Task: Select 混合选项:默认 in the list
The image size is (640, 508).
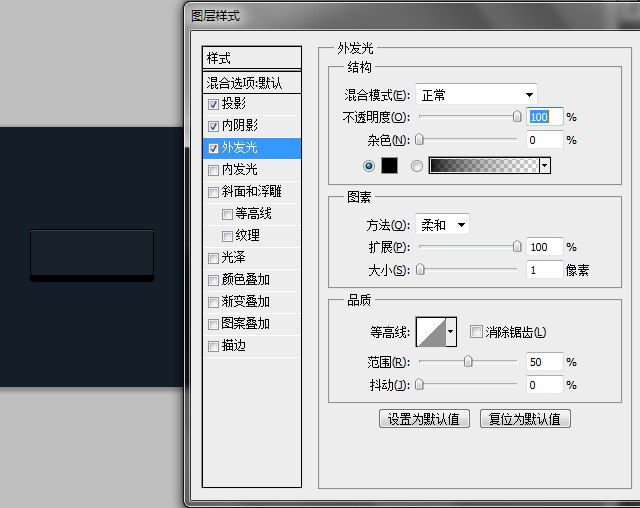Action: pos(252,83)
